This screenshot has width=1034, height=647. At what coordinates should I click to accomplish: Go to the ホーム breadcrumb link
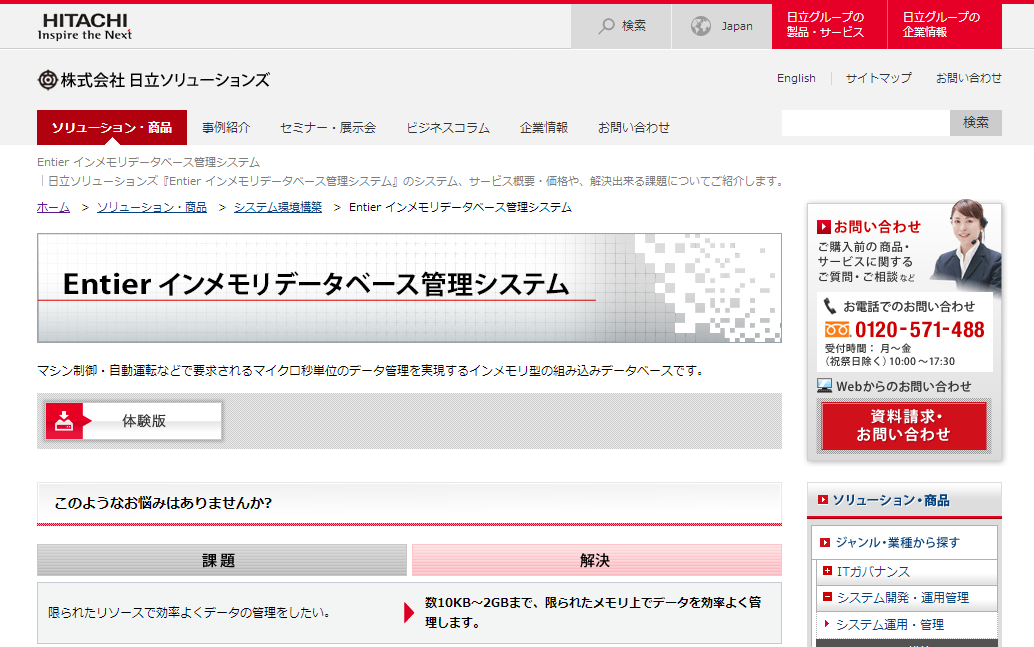pyautogui.click(x=53, y=207)
